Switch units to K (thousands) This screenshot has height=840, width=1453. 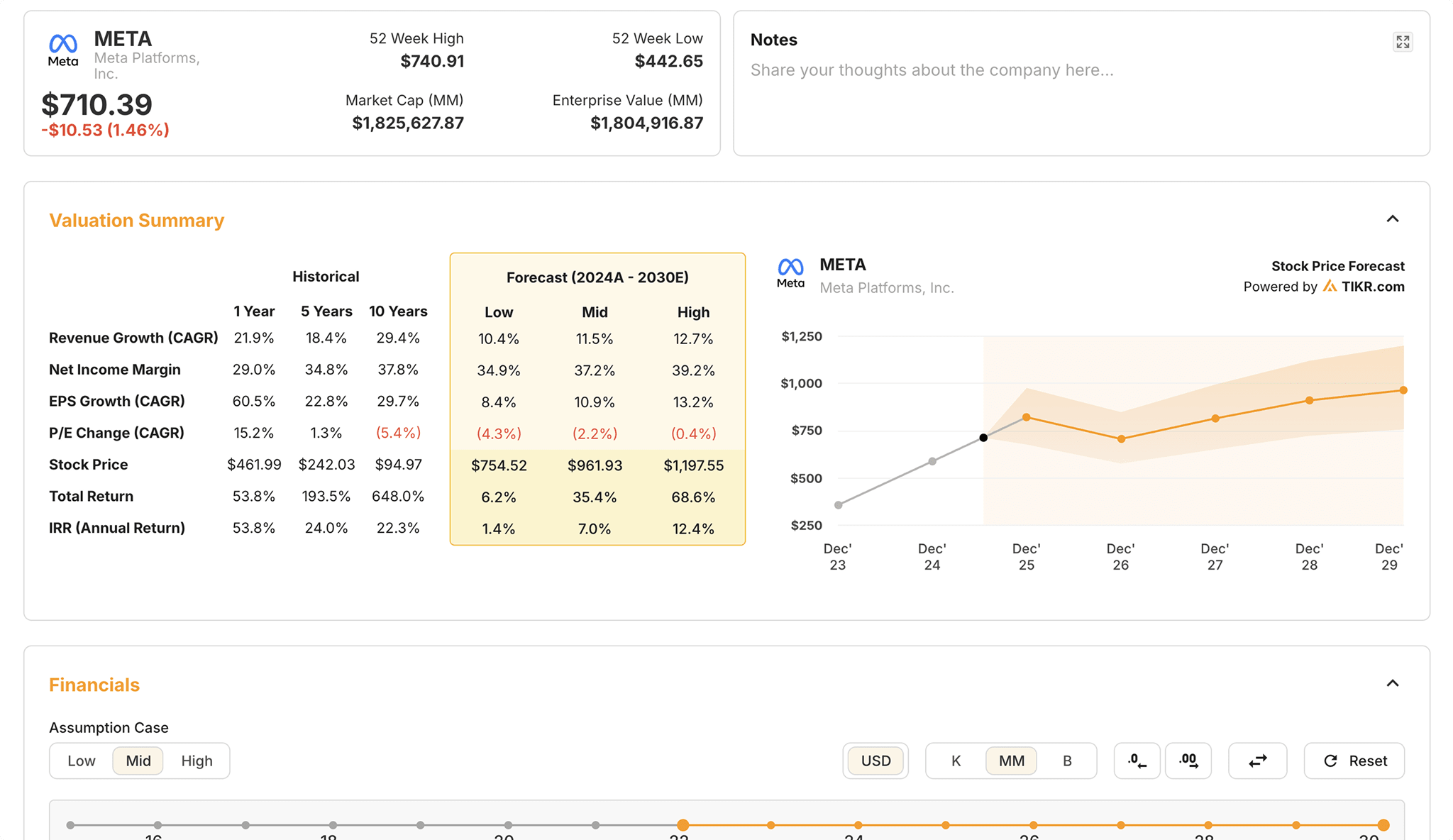(956, 761)
